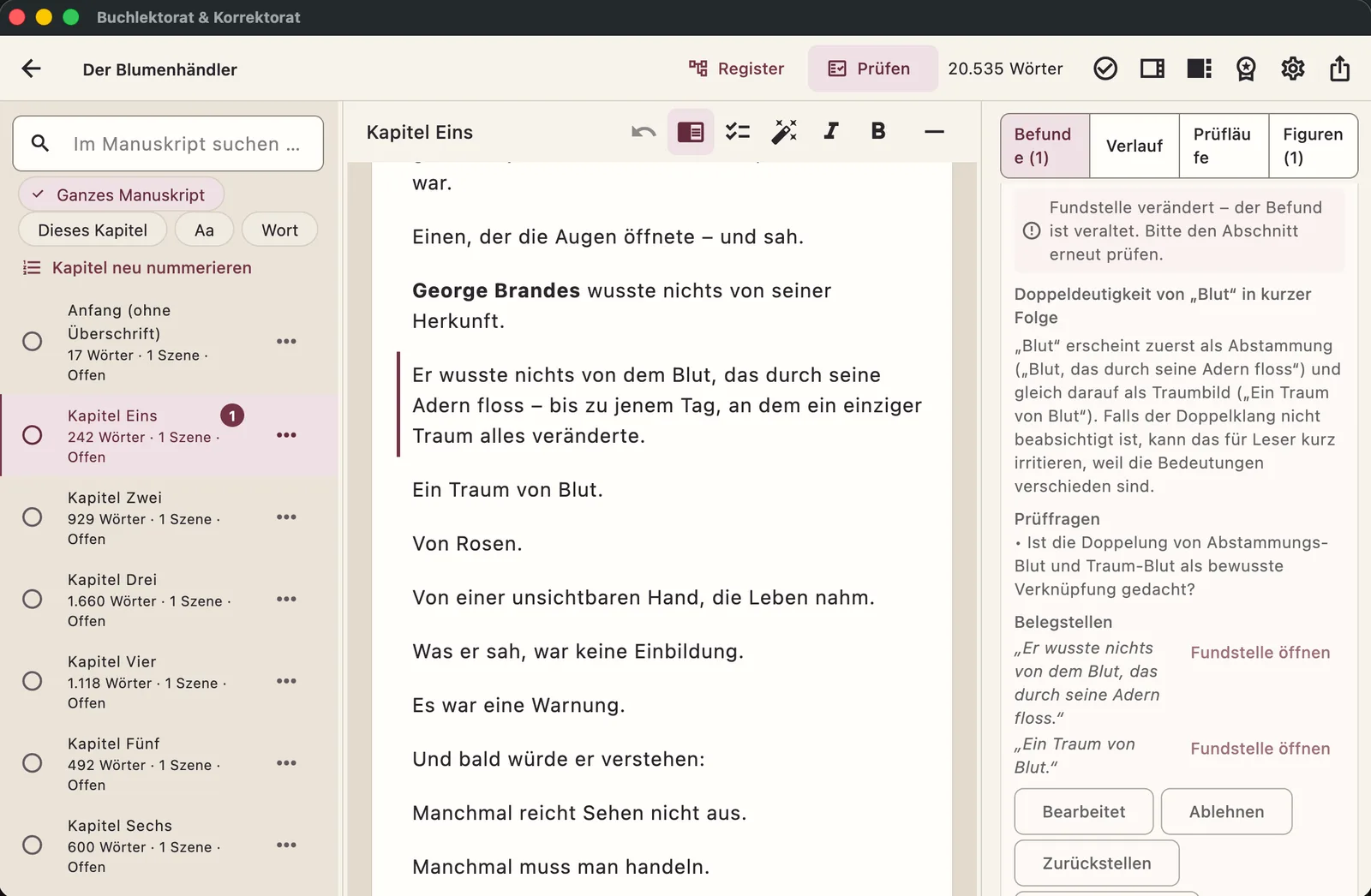
Task: Click the share export icon
Action: pos(1340,69)
